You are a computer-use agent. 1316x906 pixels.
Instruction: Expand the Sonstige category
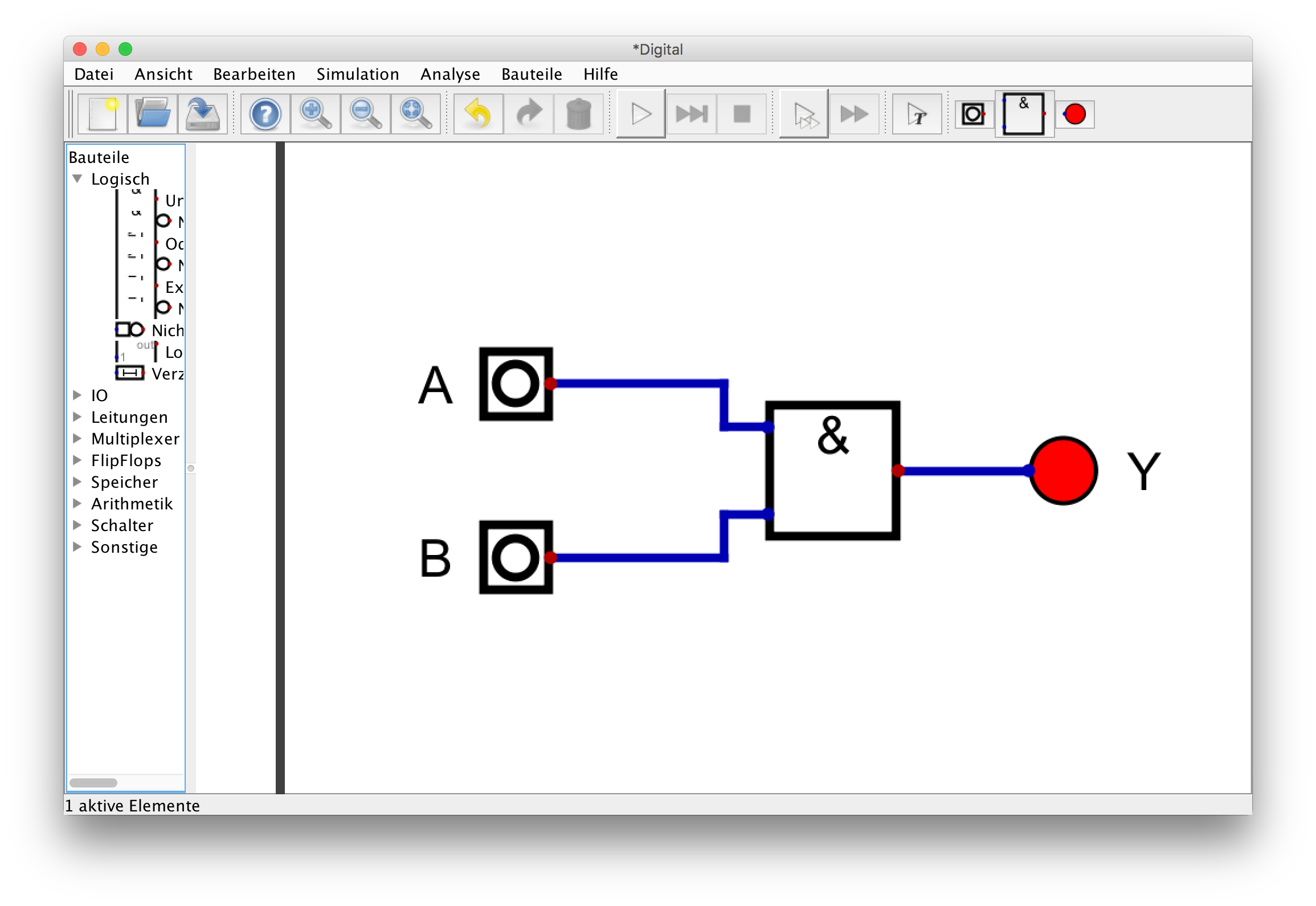coord(77,546)
